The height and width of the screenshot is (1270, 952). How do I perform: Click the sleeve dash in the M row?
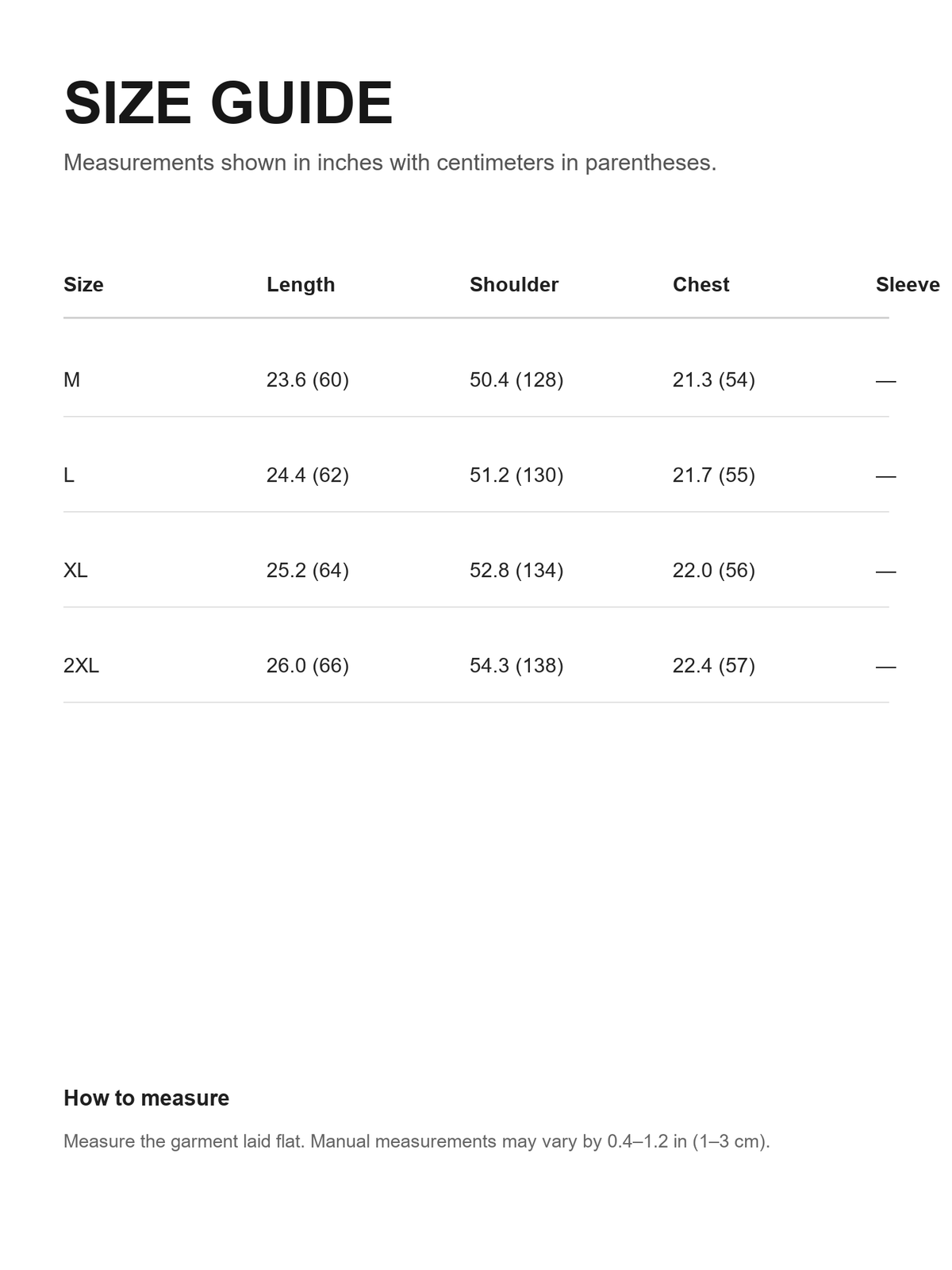click(885, 381)
